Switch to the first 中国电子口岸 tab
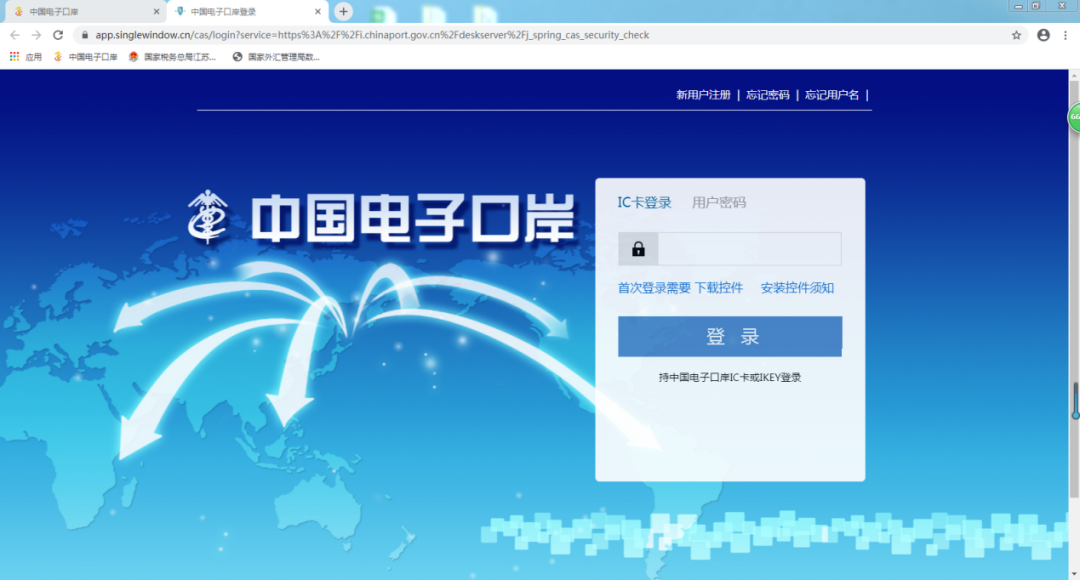 tap(83, 12)
